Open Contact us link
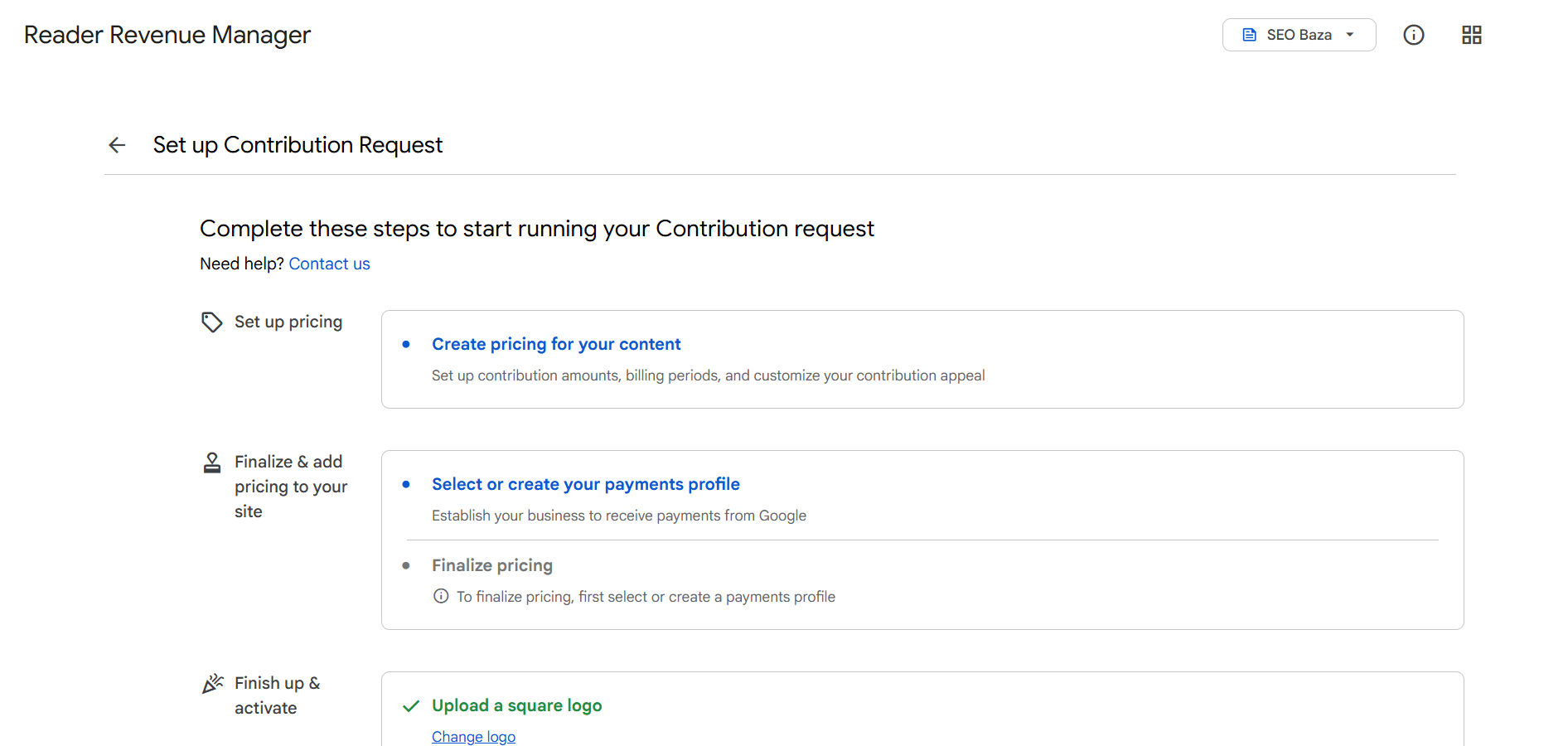The width and height of the screenshot is (1568, 746). pos(329,264)
